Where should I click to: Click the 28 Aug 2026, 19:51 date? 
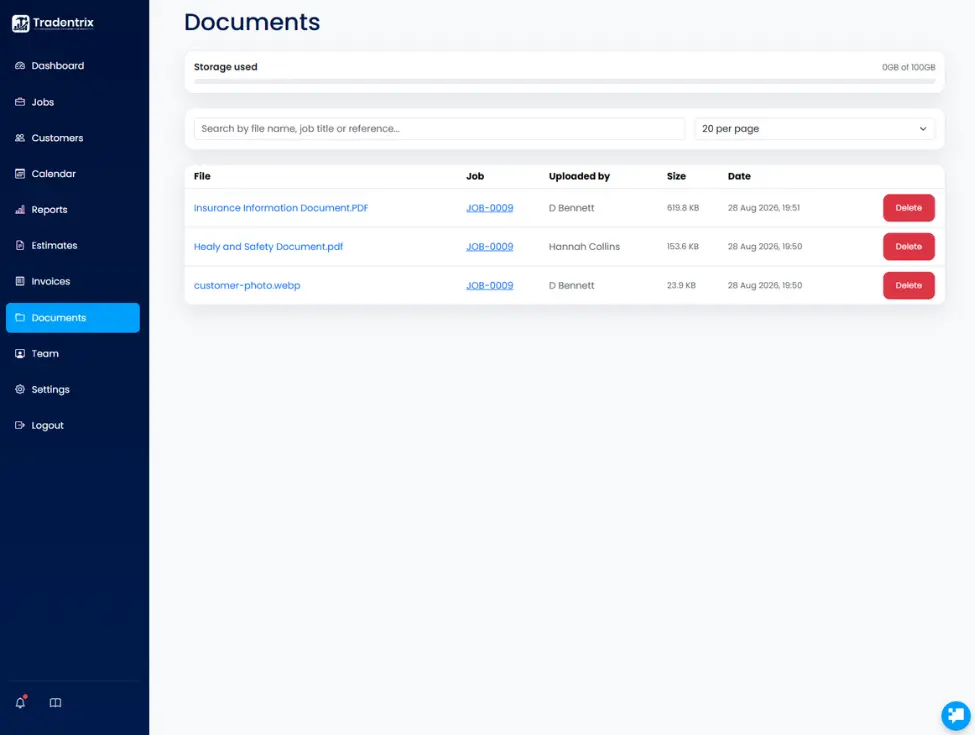point(764,208)
